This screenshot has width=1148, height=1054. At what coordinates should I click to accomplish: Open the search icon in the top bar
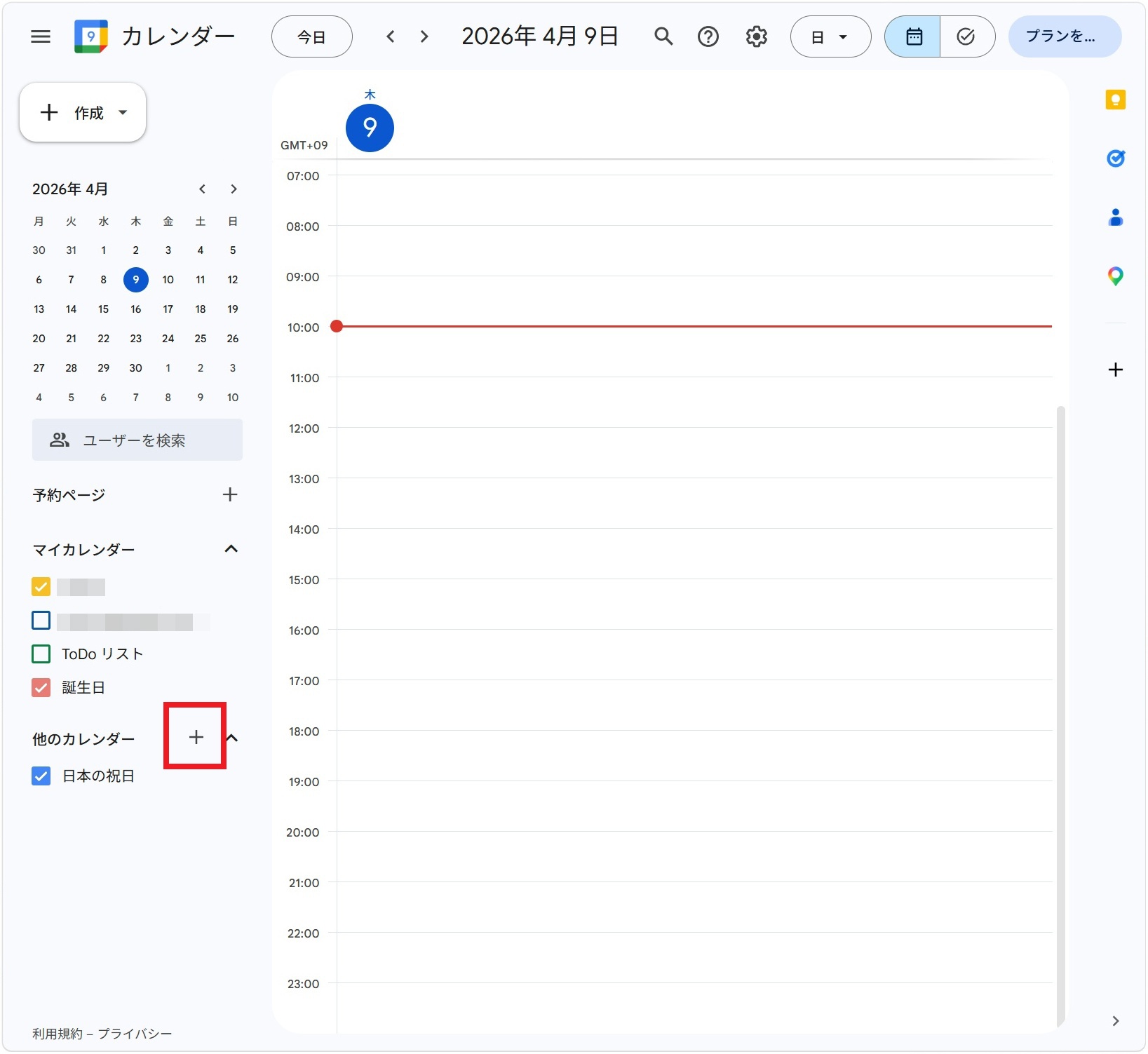pos(663,36)
